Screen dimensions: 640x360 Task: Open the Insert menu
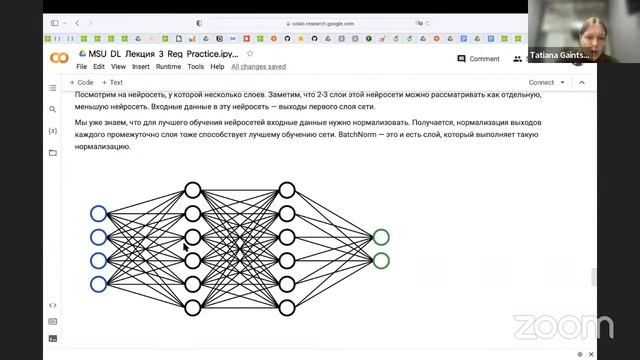pyautogui.click(x=141, y=67)
